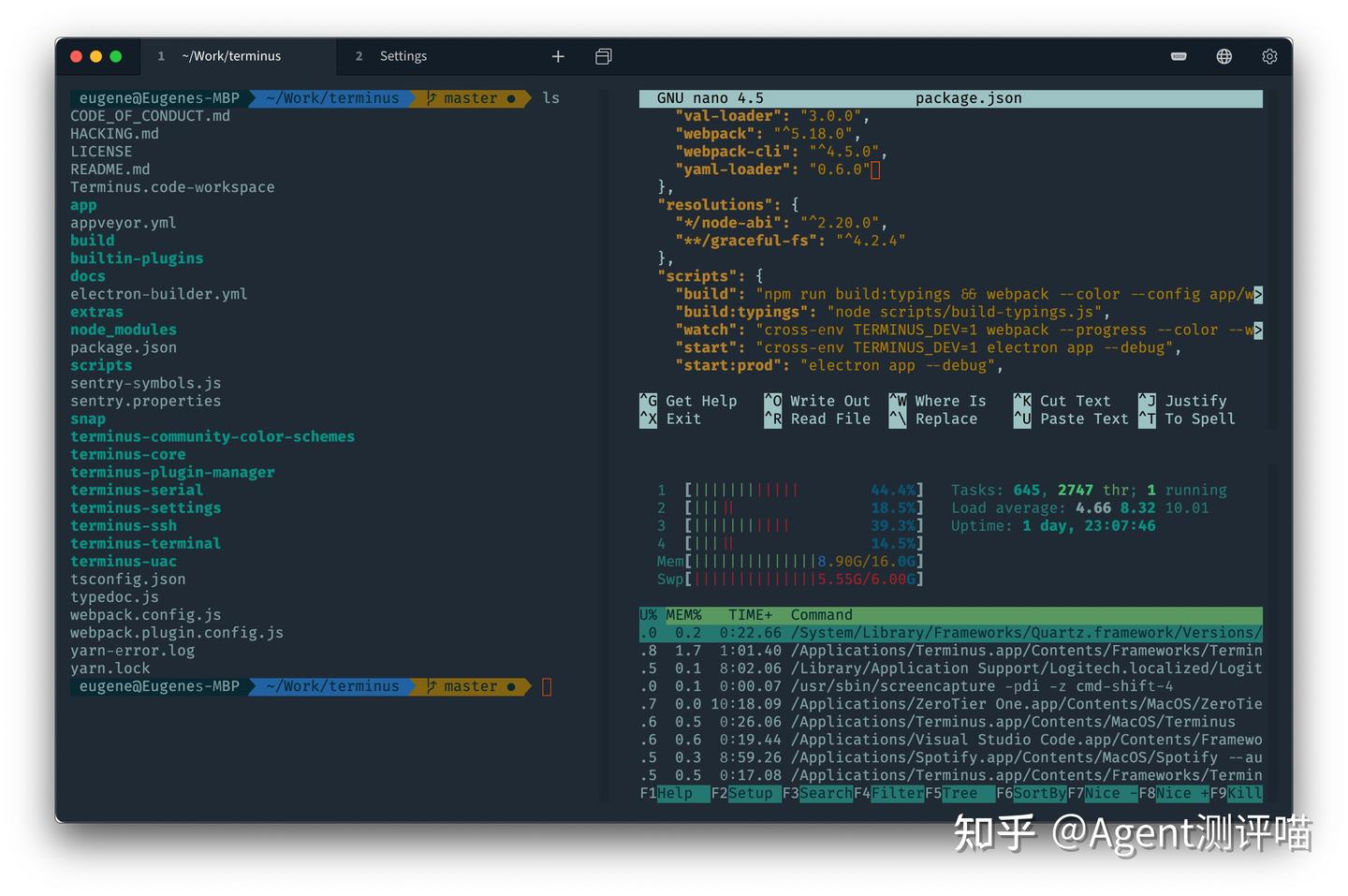Click the terminus-plugin-manager directory name
This screenshot has height=896, width=1348.
tap(172, 473)
